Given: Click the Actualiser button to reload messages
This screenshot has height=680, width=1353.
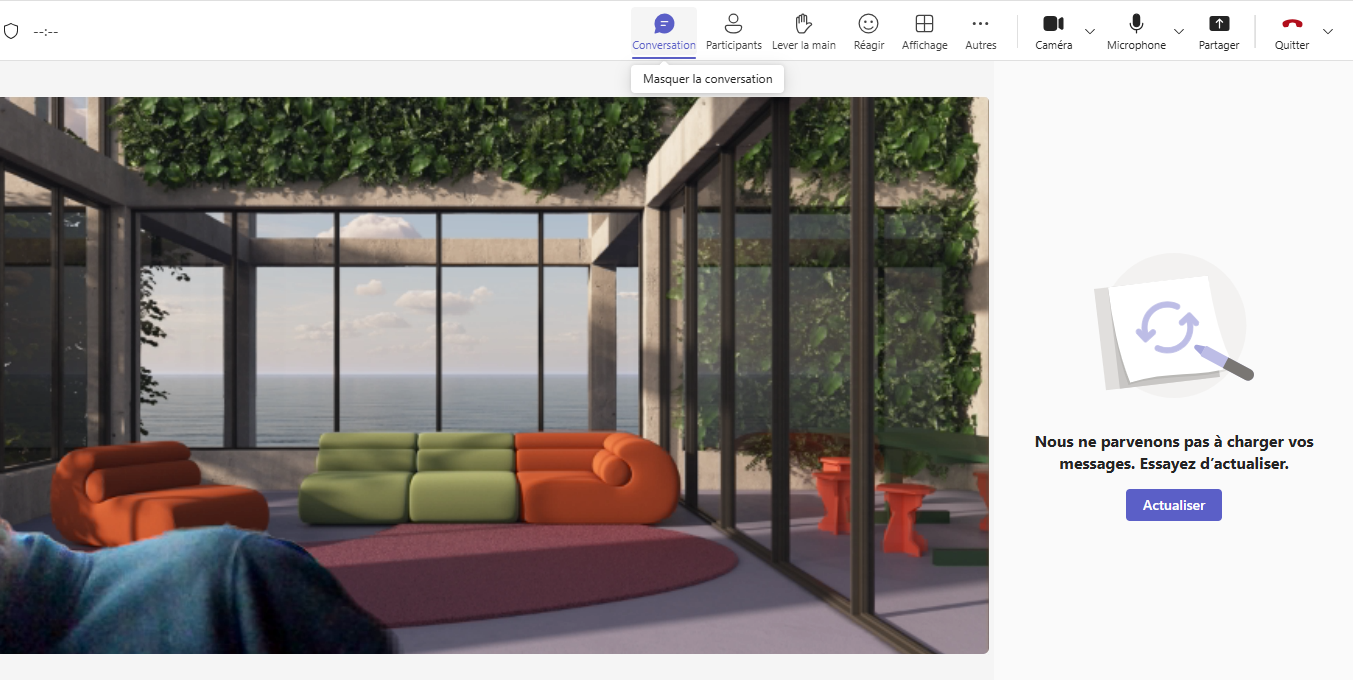Looking at the screenshot, I should pyautogui.click(x=1174, y=505).
